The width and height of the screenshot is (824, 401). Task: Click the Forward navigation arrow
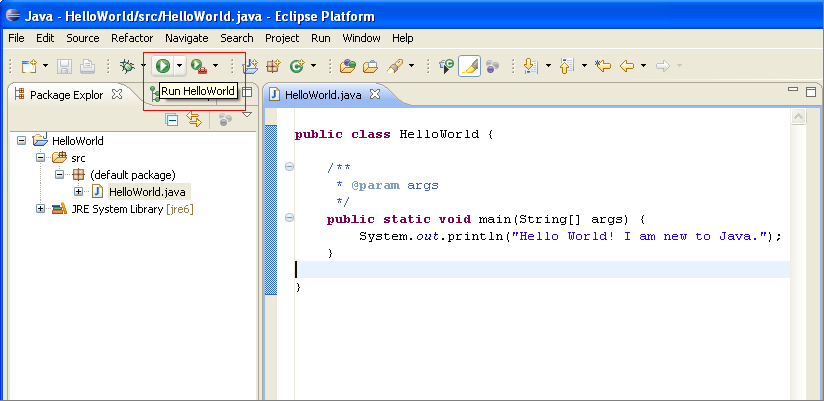(x=663, y=66)
